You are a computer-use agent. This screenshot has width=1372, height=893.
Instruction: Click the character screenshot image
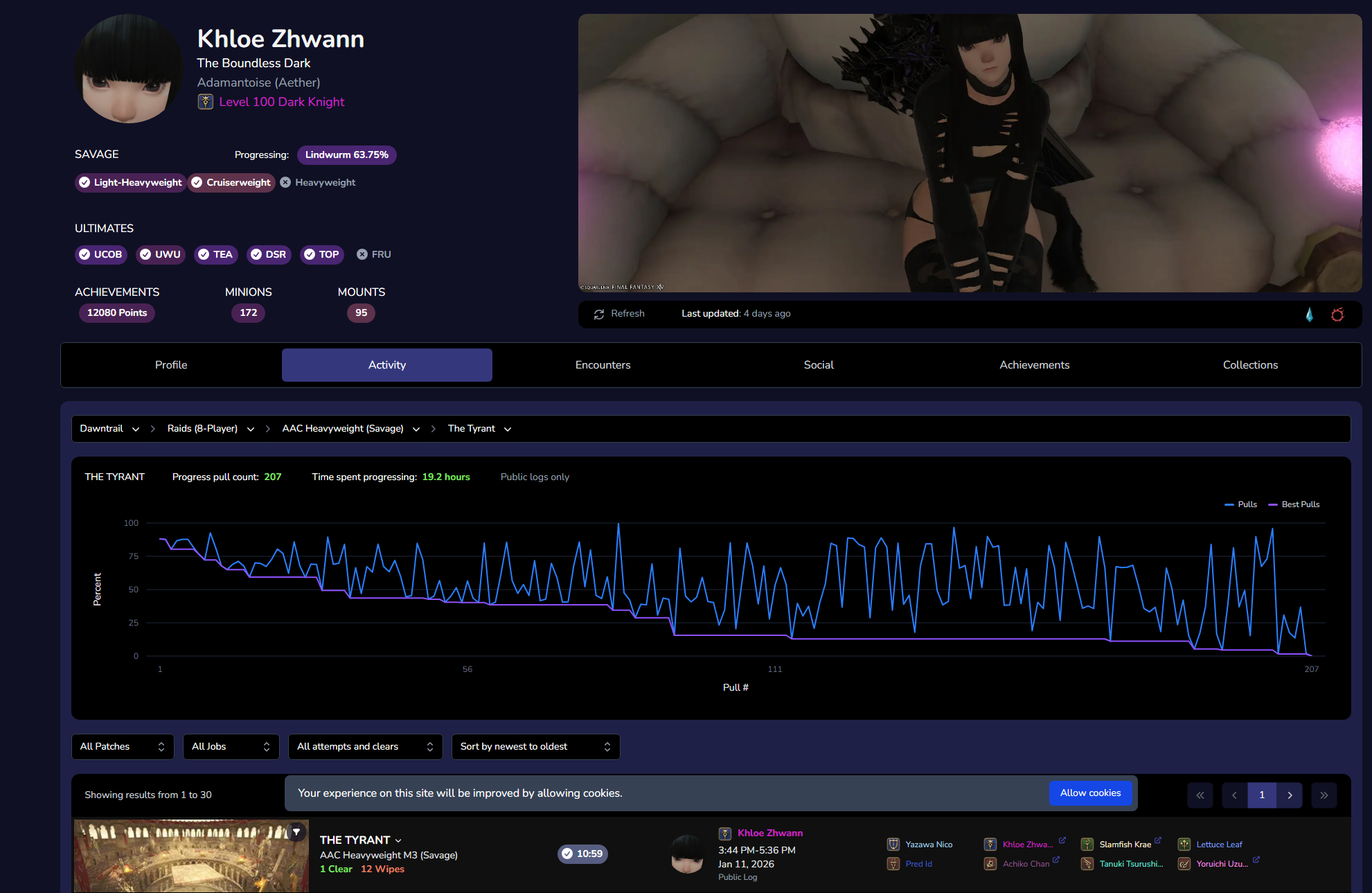click(x=970, y=152)
